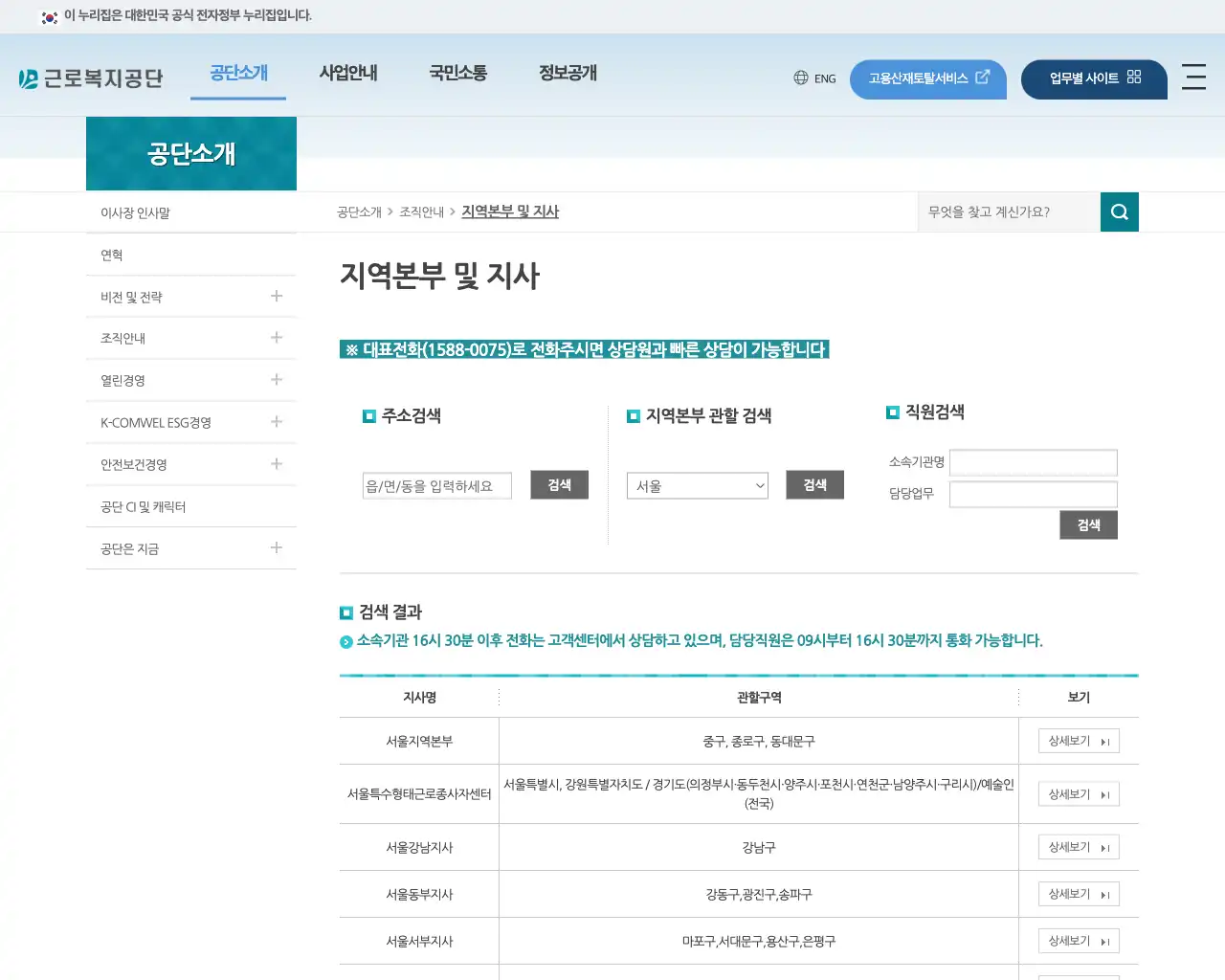Click the 검색 button under 주소검색
Screen dimensions: 1225x980
click(x=559, y=484)
